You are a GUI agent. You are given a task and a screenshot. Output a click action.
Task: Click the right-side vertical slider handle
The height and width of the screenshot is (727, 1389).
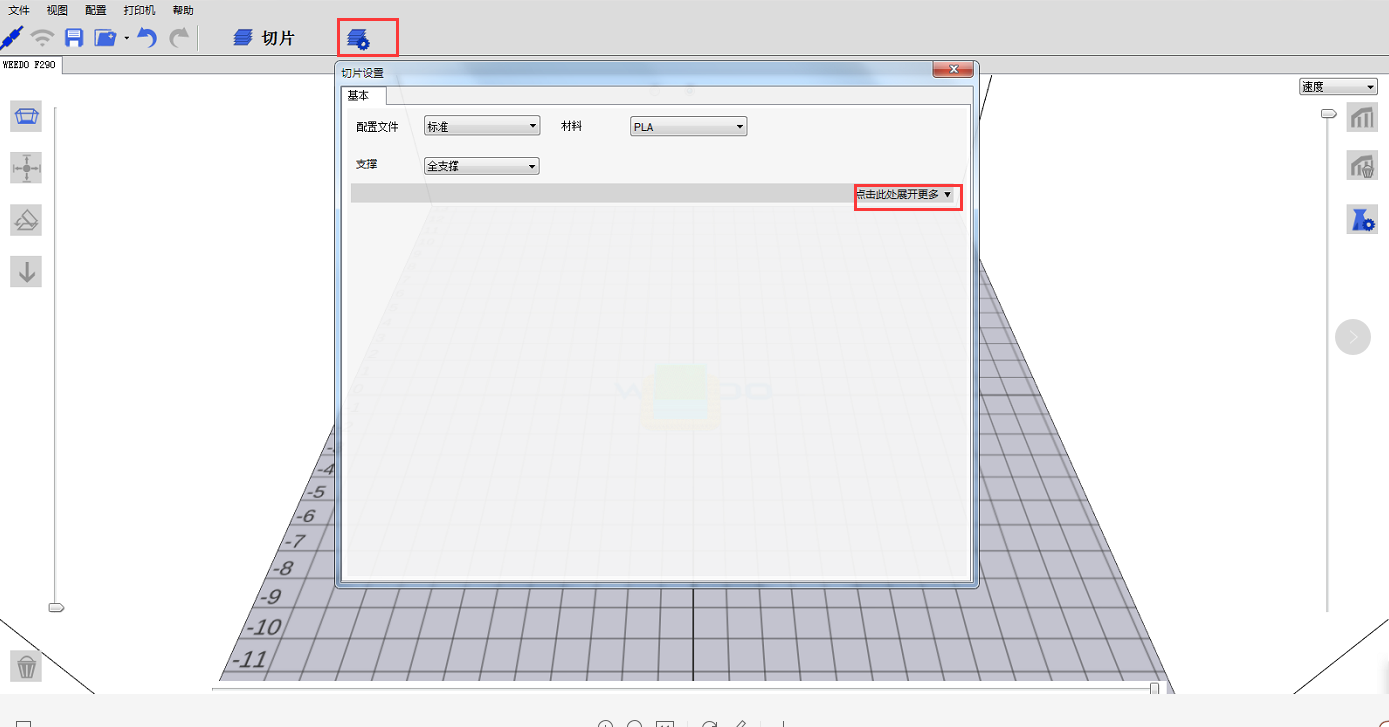1328,114
